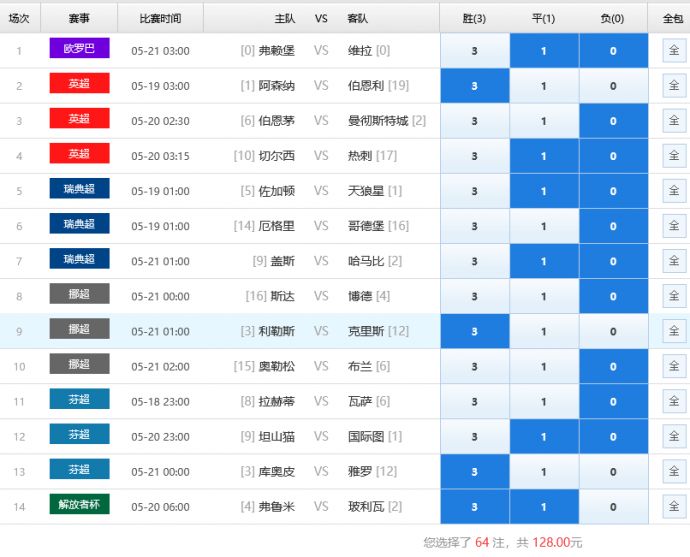Viewport: 690px width, 557px height.
Task: Select loss (0) for 弗鲁米 vs 玻利瓦
Action: (613, 507)
